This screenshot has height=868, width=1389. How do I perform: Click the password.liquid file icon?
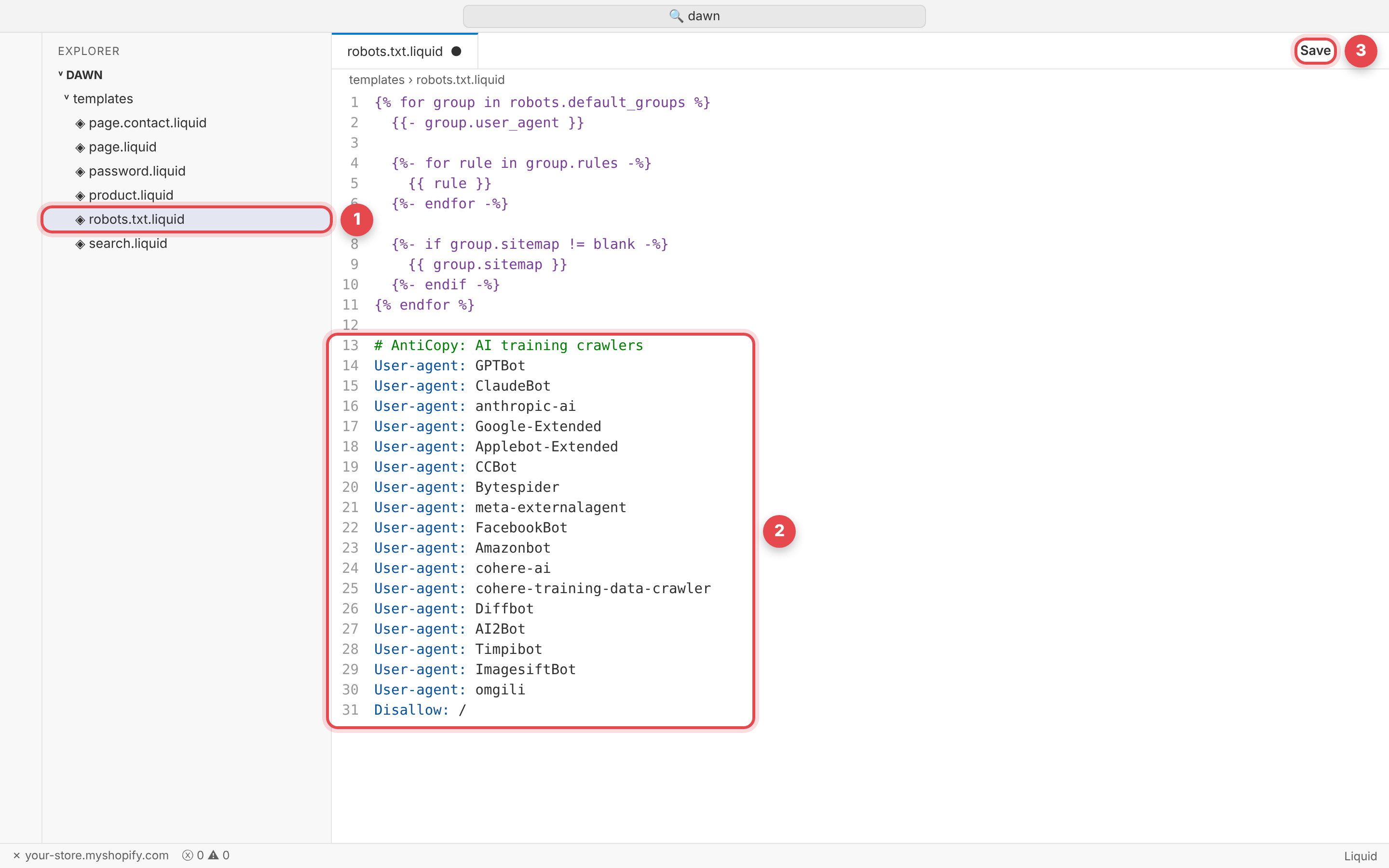[x=81, y=172]
